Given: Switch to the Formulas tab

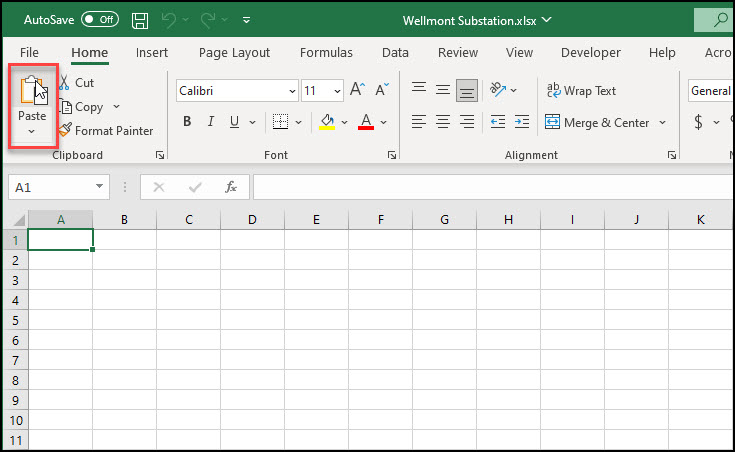Looking at the screenshot, I should 326,53.
